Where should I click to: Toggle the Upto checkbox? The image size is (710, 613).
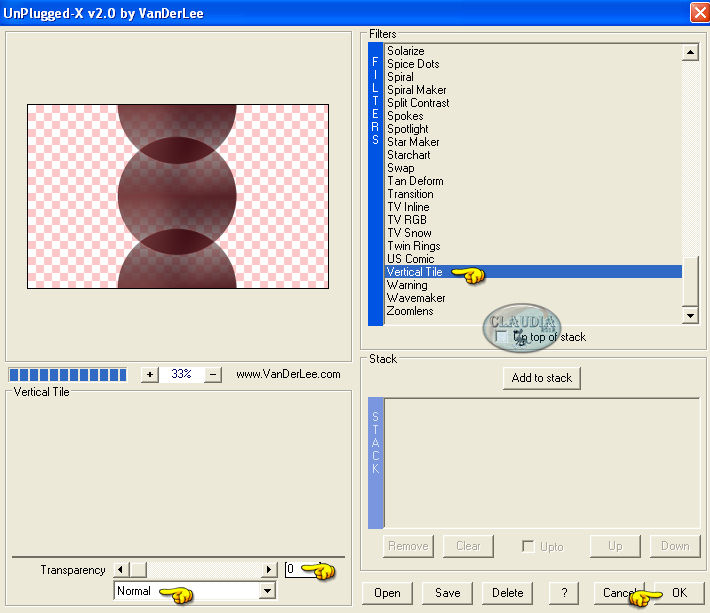[528, 546]
